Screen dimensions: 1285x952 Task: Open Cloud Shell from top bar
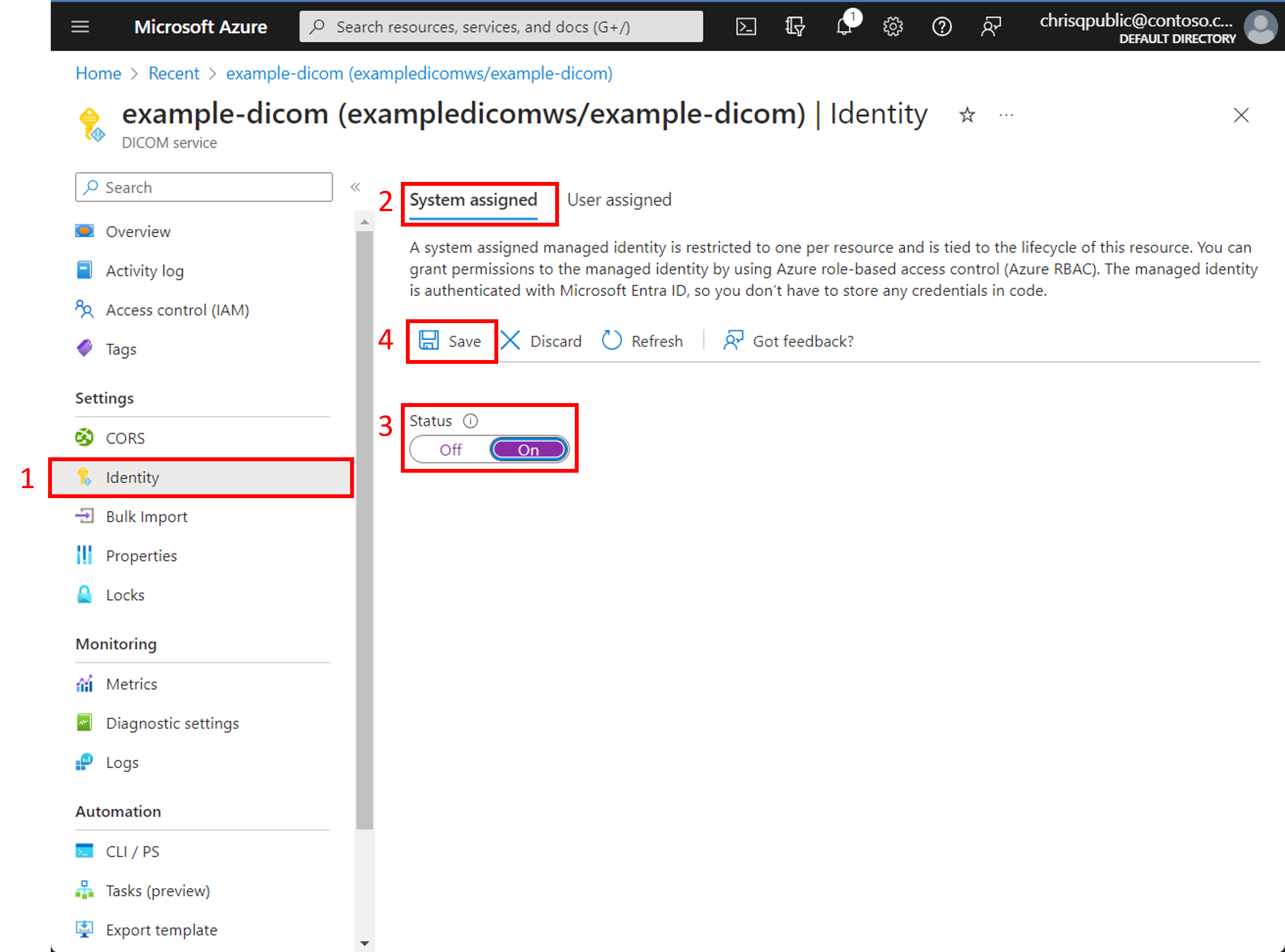(x=746, y=27)
